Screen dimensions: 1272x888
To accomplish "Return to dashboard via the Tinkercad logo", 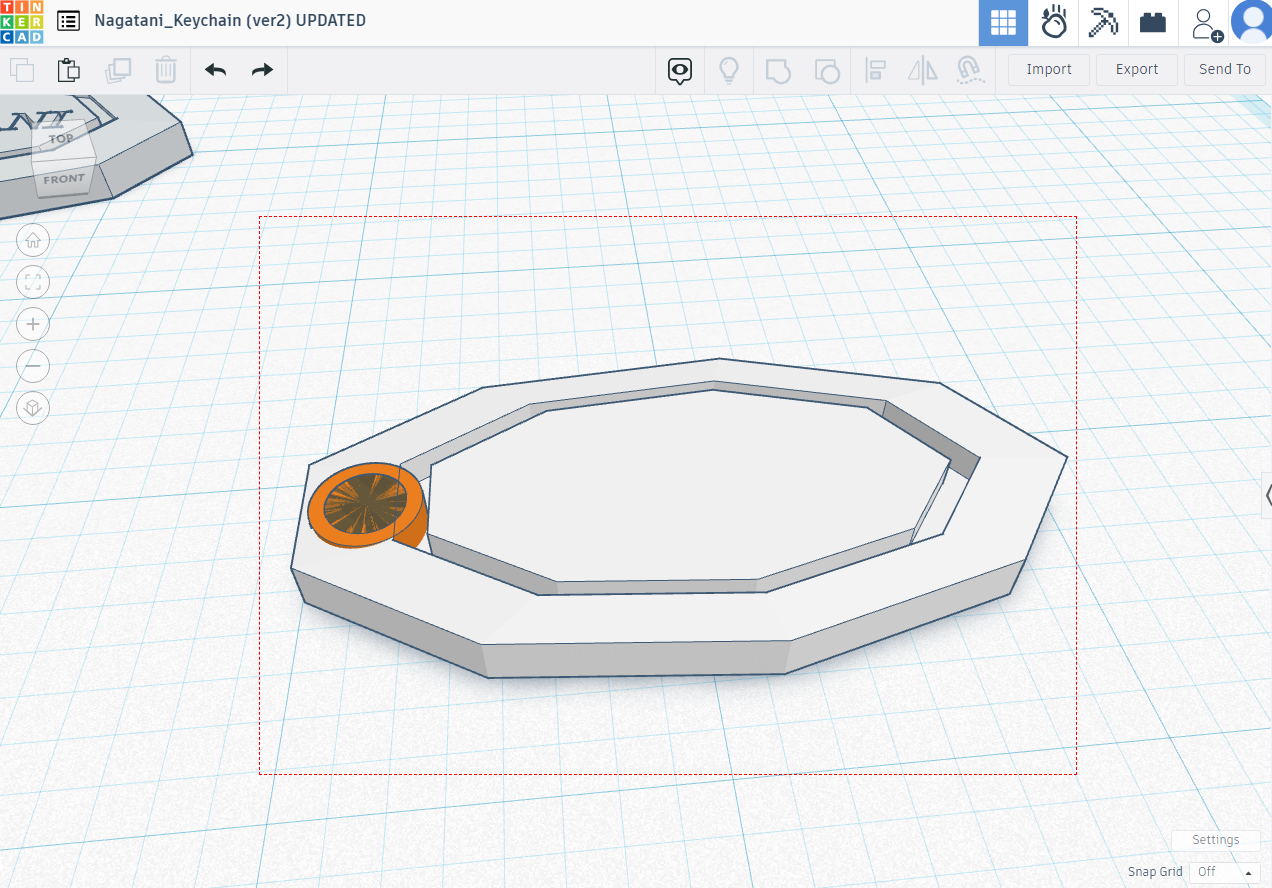I will point(22,20).
